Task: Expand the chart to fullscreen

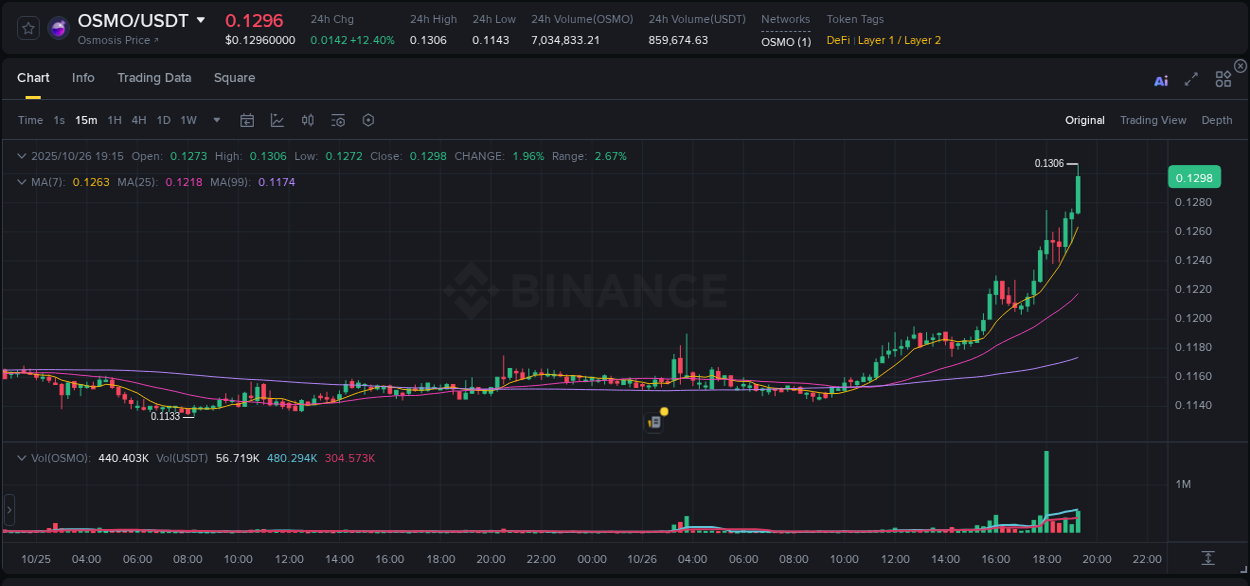Action: (1191, 80)
